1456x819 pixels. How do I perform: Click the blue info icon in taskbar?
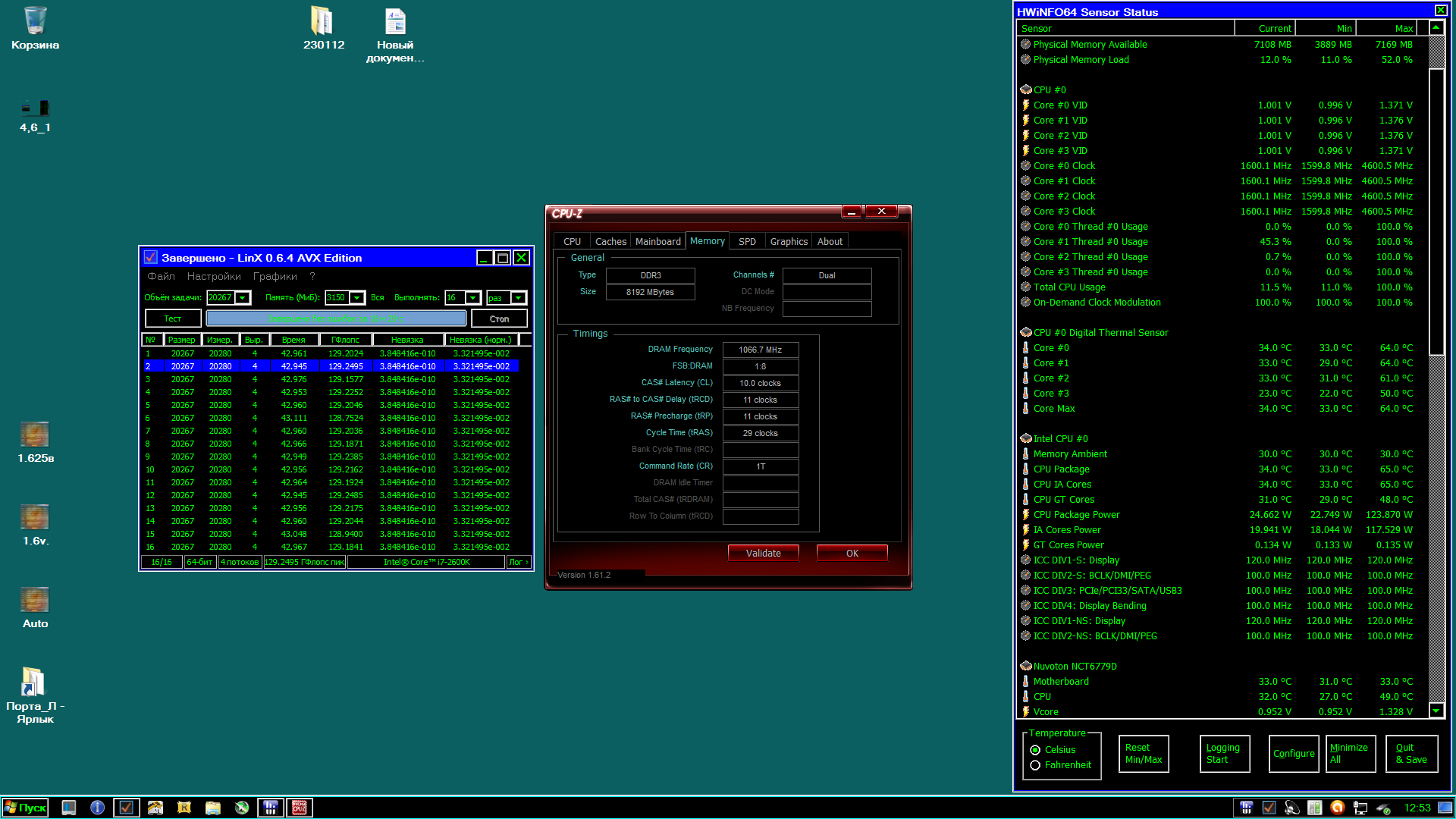point(97,808)
